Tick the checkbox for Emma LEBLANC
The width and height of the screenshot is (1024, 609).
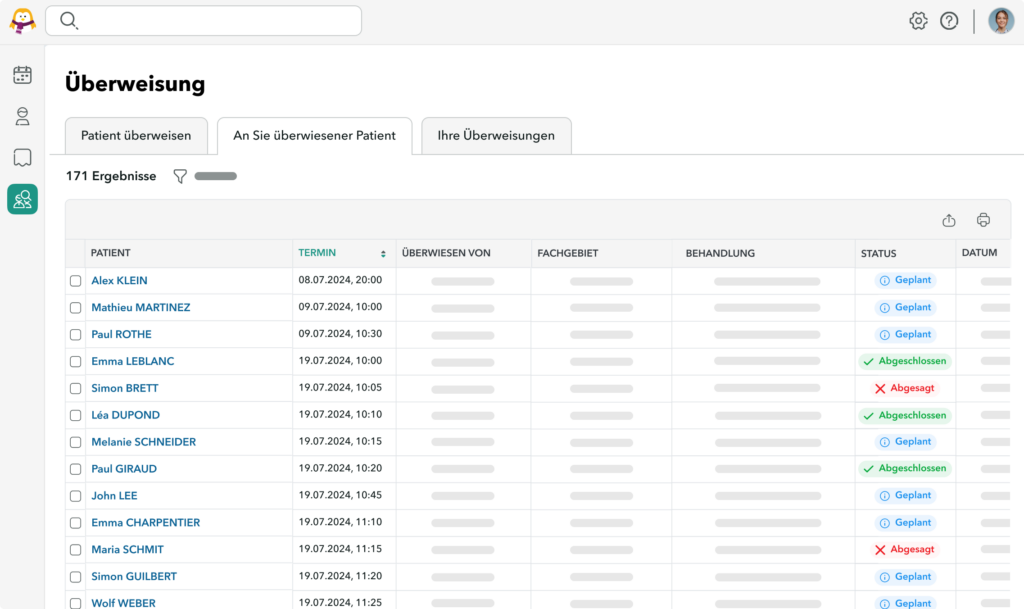click(x=76, y=362)
